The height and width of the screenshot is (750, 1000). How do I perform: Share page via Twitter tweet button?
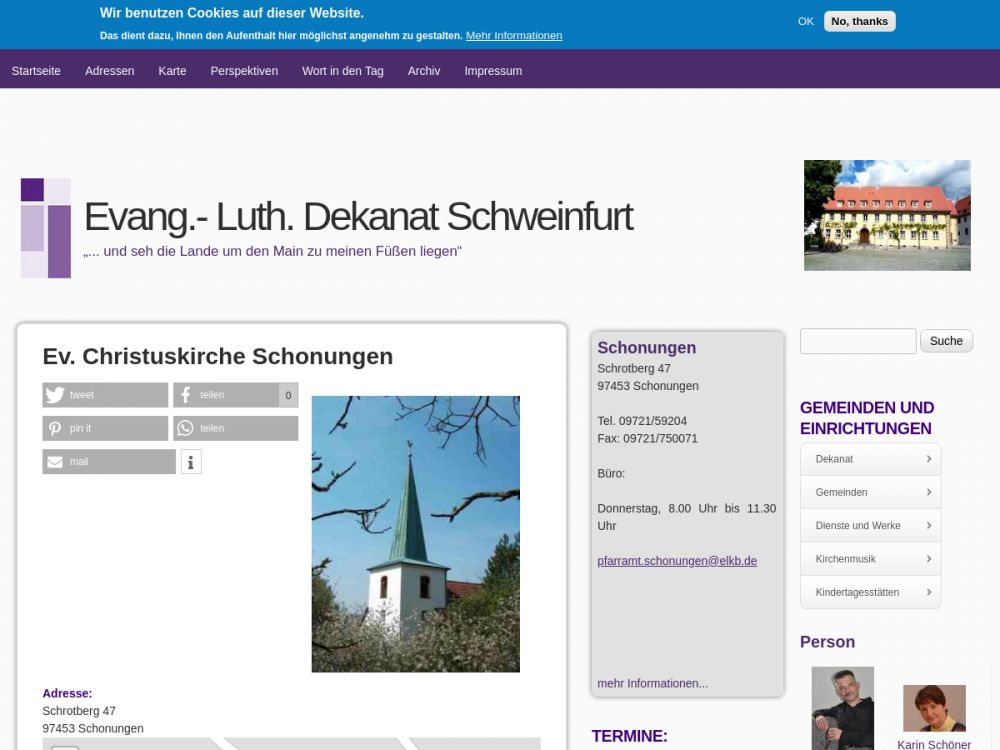pos(105,395)
